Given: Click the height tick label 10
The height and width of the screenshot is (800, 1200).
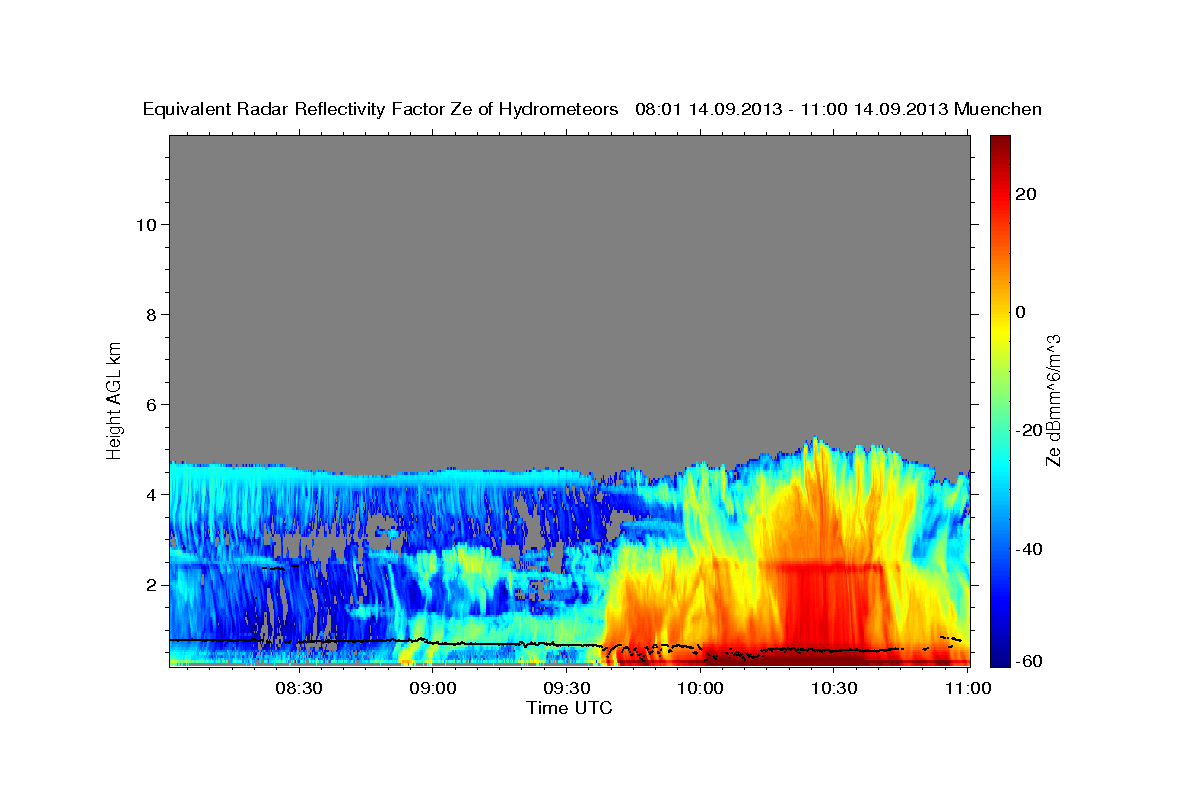Looking at the screenshot, I should (149, 224).
